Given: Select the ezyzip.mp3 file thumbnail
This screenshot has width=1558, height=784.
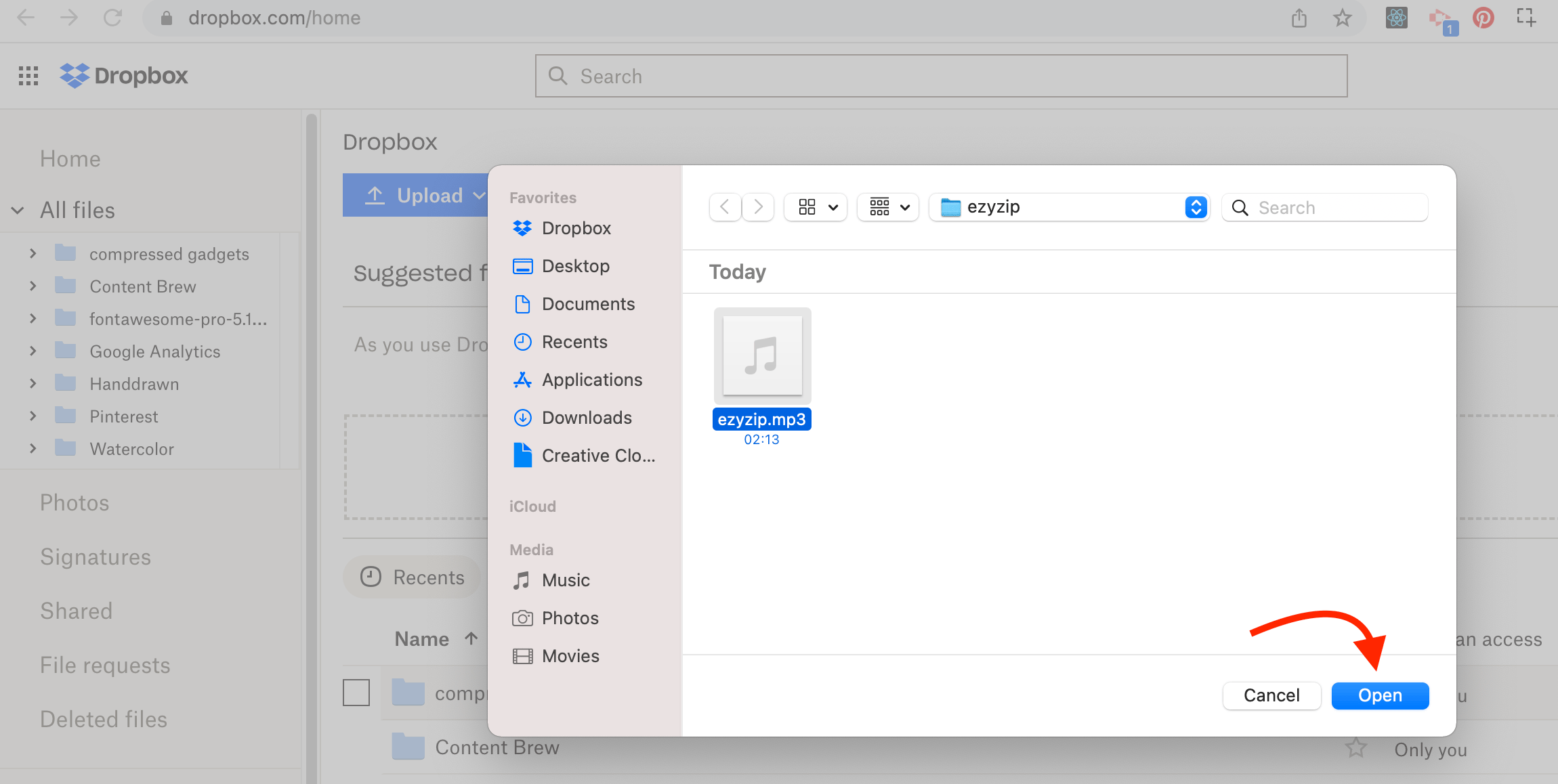Looking at the screenshot, I should tap(762, 356).
